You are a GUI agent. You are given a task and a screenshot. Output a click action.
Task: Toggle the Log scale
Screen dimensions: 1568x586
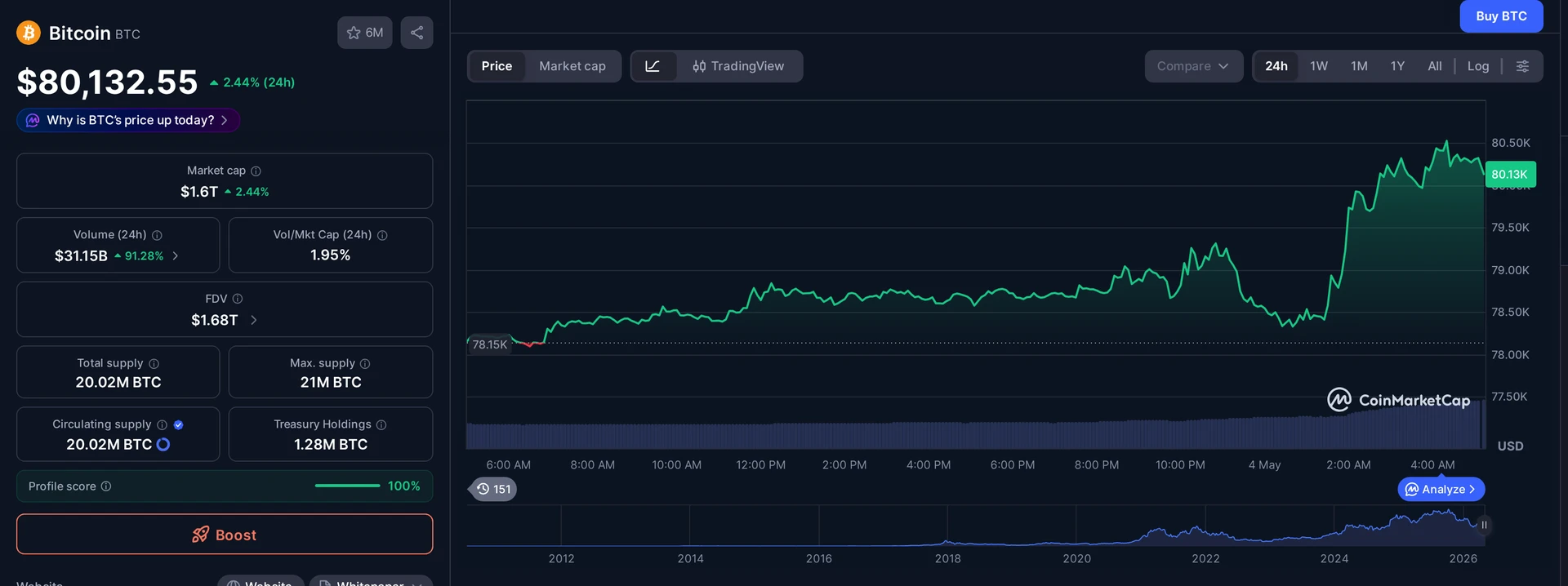point(1478,66)
